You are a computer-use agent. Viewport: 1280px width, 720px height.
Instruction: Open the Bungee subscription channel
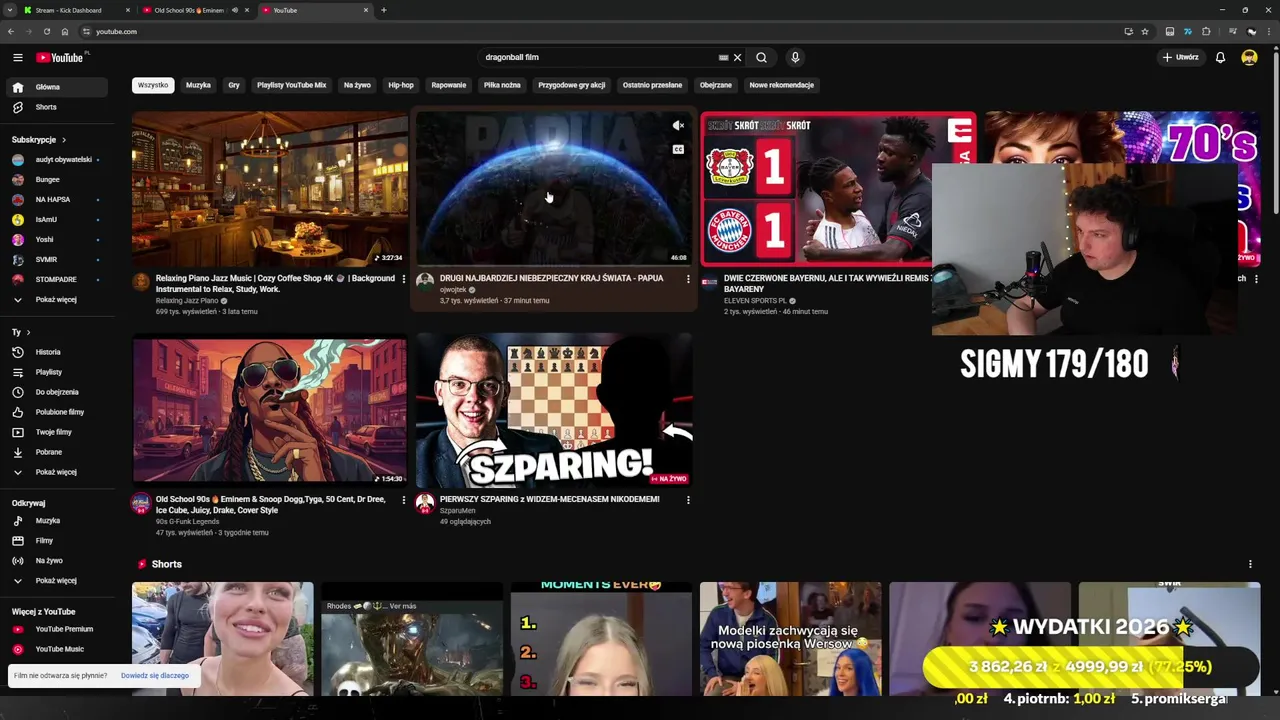pyautogui.click(x=57, y=180)
